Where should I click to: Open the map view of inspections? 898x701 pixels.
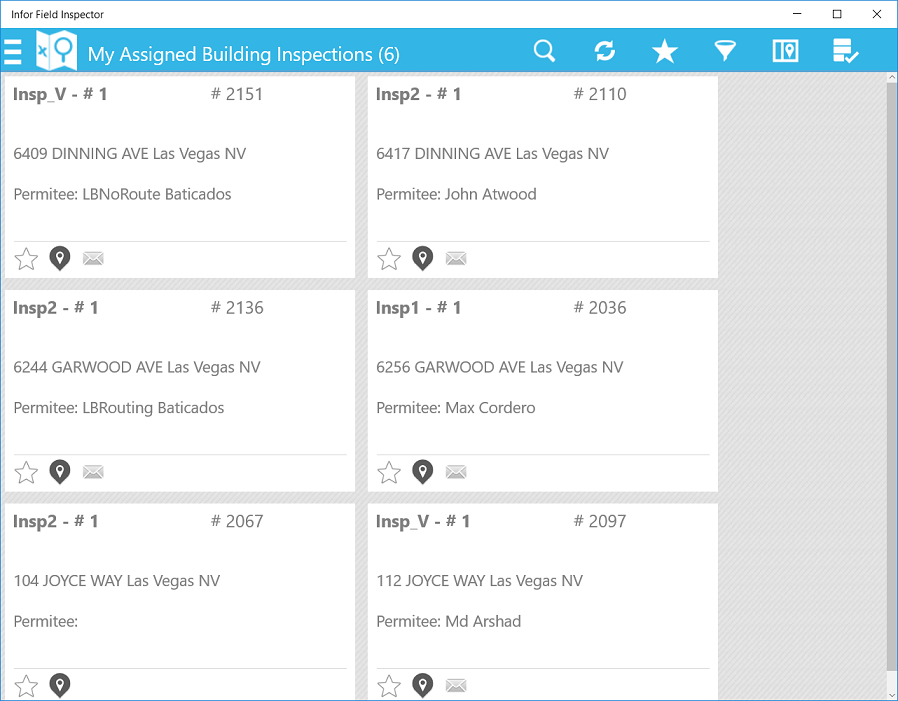(x=785, y=50)
